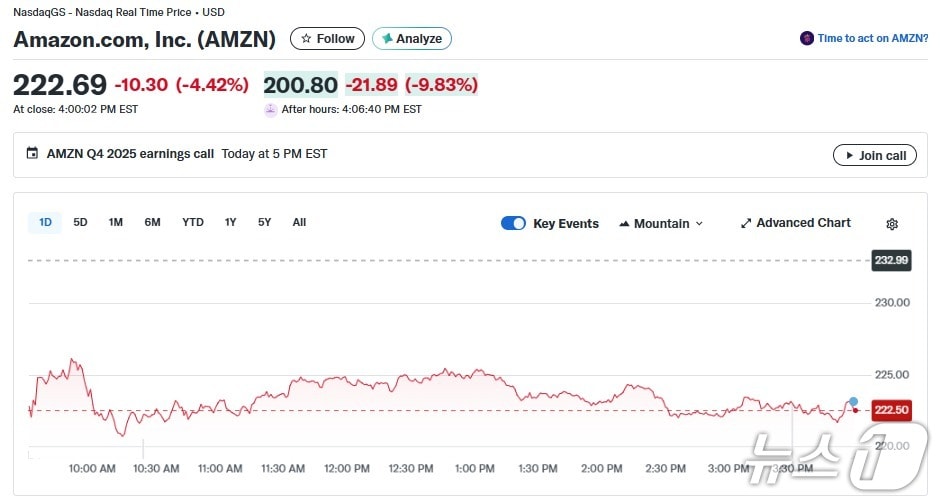Select the 5D time range tab
942x504 pixels.
(81, 223)
